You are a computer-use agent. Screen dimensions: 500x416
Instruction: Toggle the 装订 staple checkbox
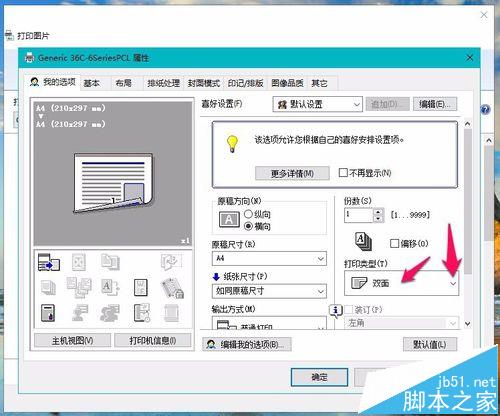pyautogui.click(x=348, y=310)
